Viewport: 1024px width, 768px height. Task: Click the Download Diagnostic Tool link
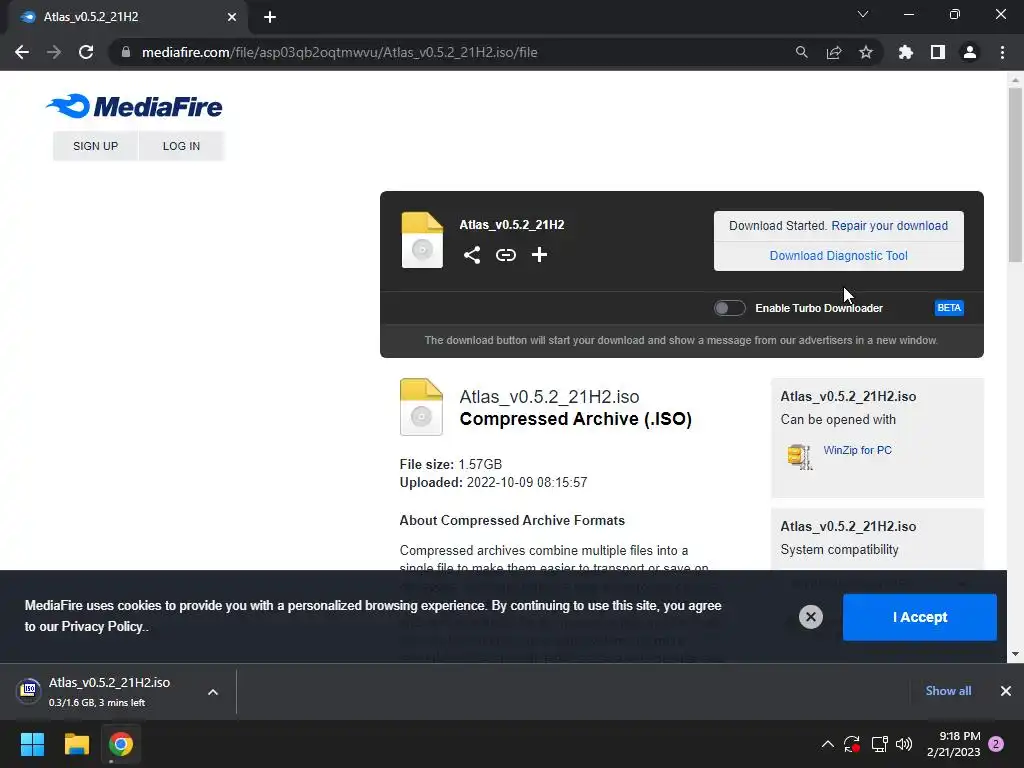[x=839, y=255]
